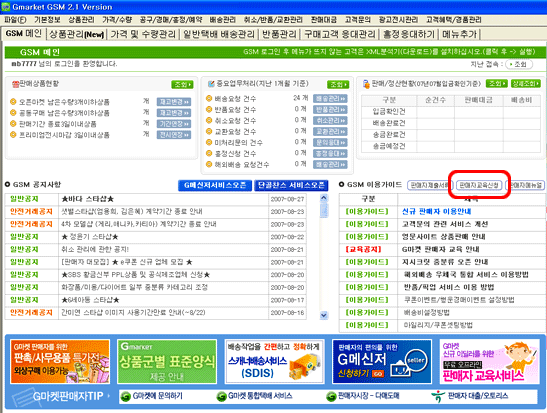Open 영문사이트 상품판매 안내 guide

(x=443, y=236)
